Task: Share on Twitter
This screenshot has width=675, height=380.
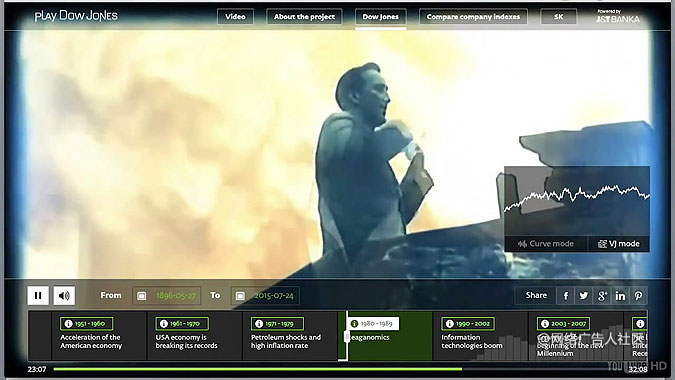Action: 584,296
